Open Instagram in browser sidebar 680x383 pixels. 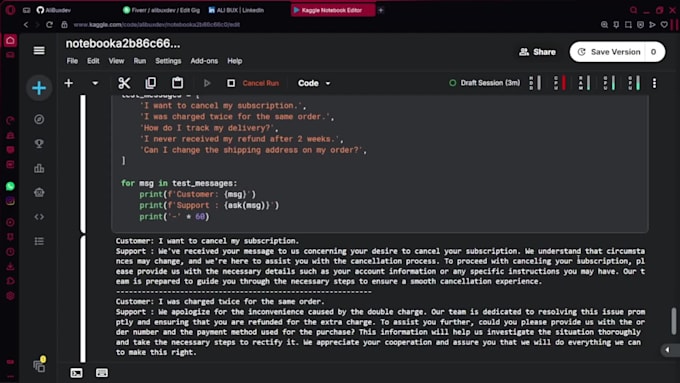coord(10,201)
